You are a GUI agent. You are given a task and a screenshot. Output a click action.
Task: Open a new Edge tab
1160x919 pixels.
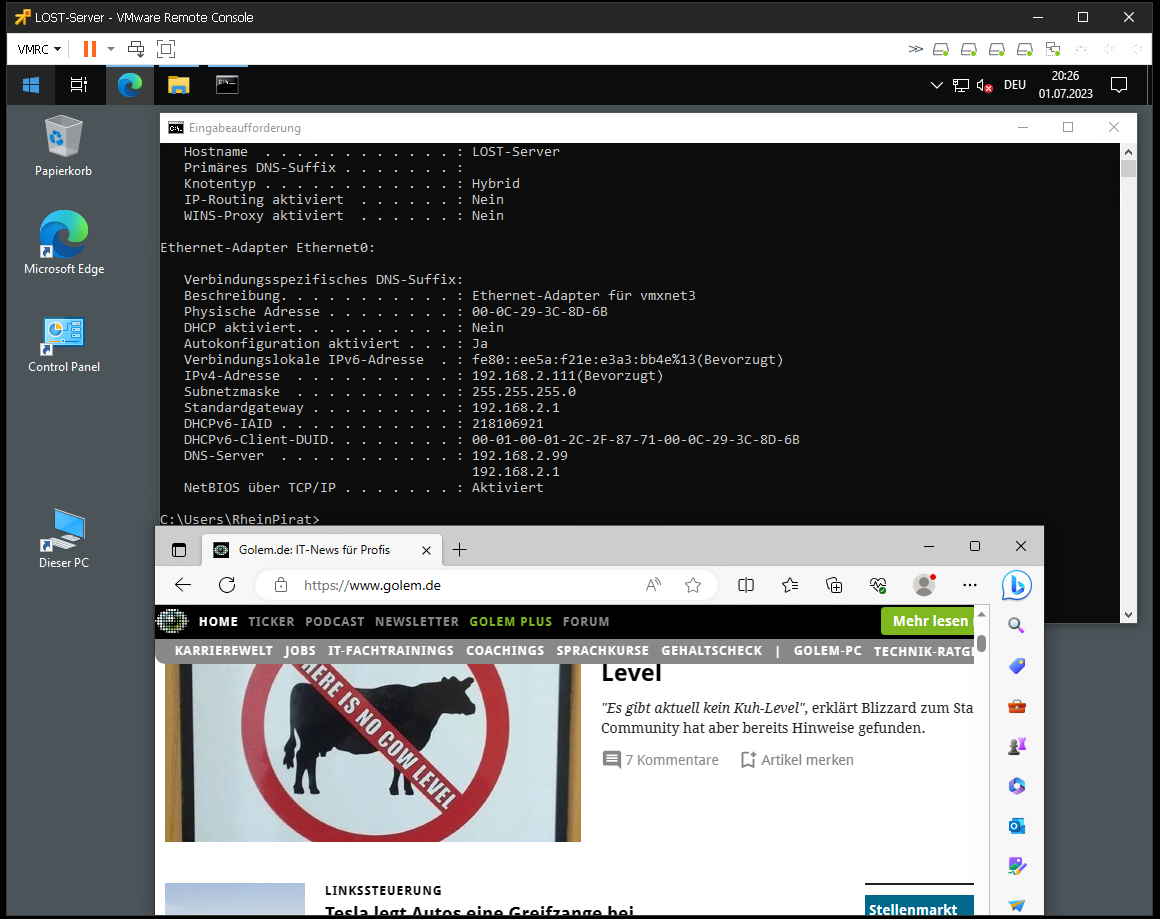coord(459,550)
